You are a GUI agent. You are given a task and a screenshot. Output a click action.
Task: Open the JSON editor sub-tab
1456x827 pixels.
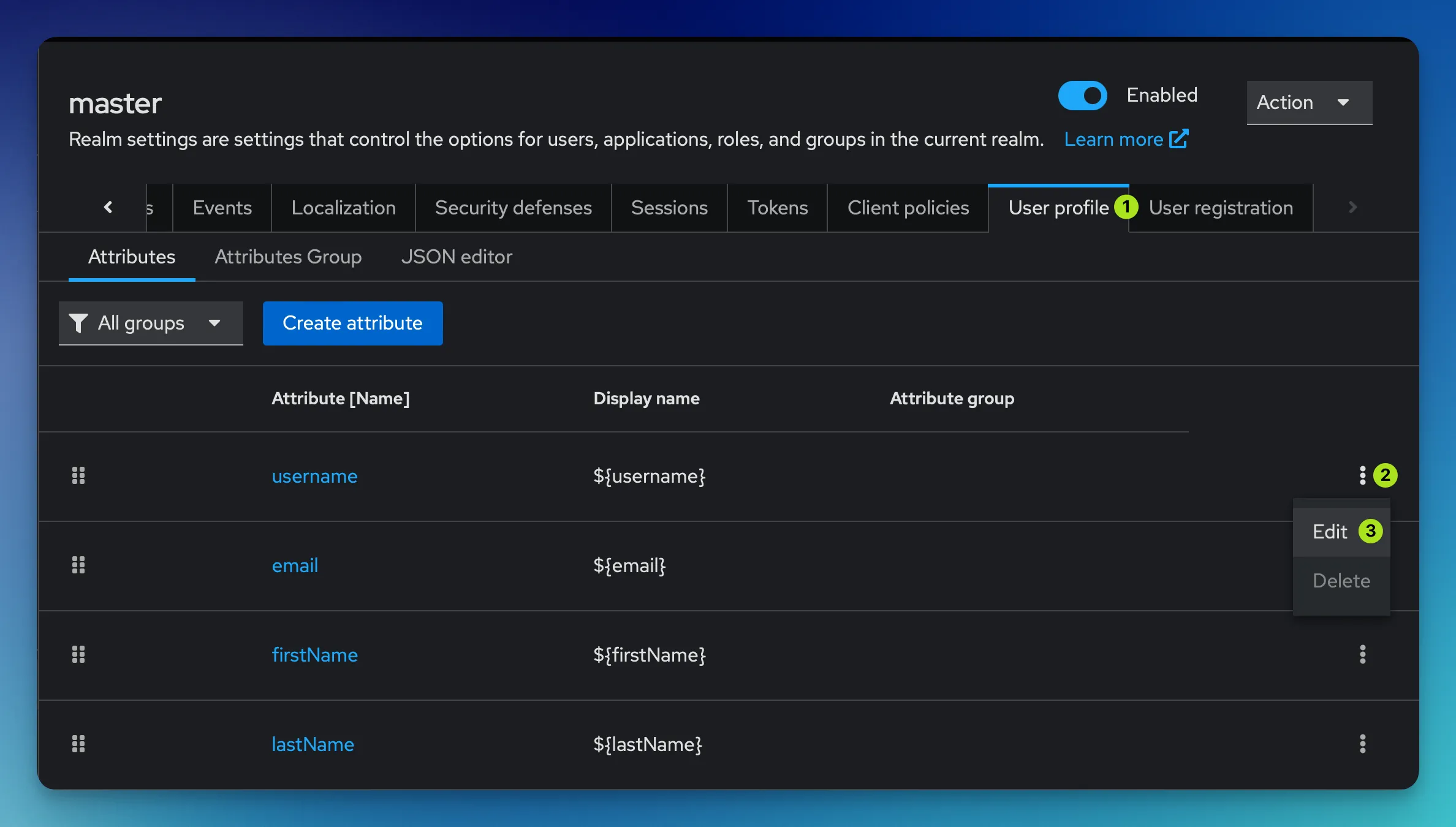coord(457,257)
